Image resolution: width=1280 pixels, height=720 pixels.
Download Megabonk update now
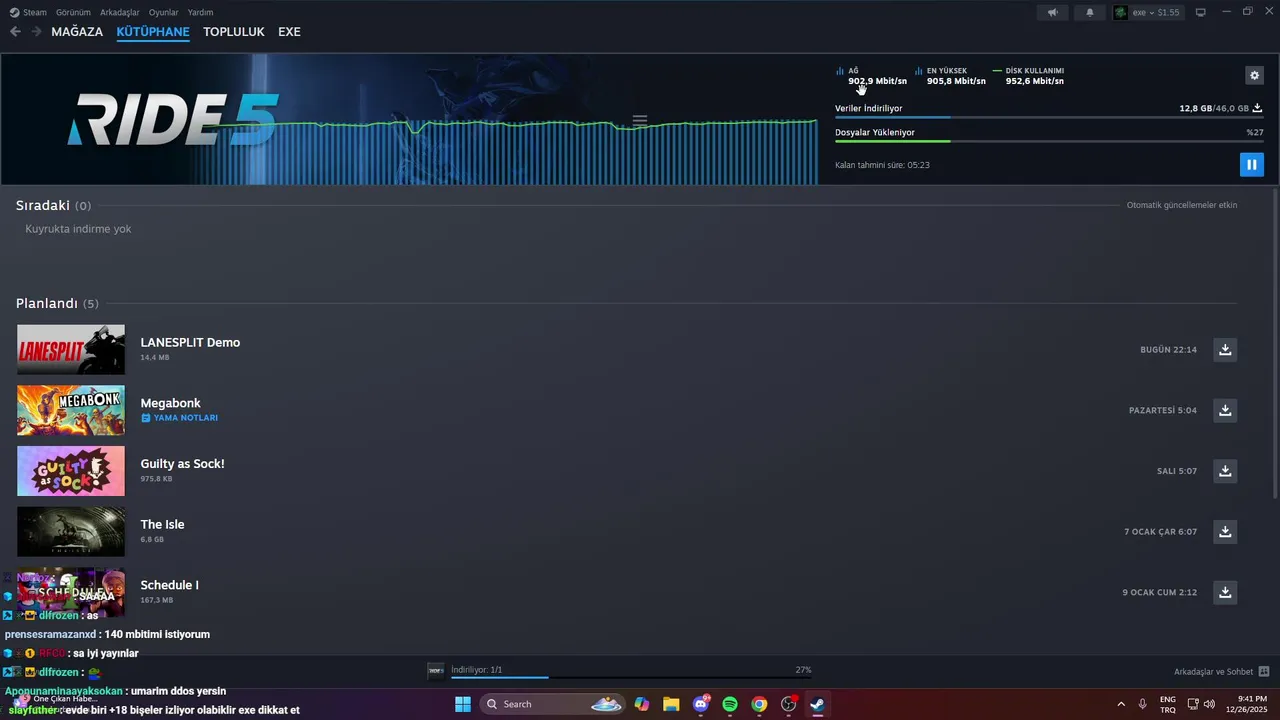pos(1225,410)
